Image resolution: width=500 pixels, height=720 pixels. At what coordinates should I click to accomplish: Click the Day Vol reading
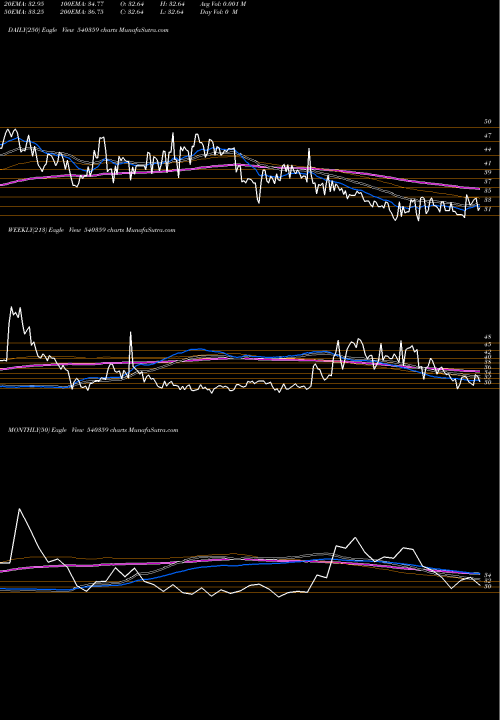pos(219,12)
